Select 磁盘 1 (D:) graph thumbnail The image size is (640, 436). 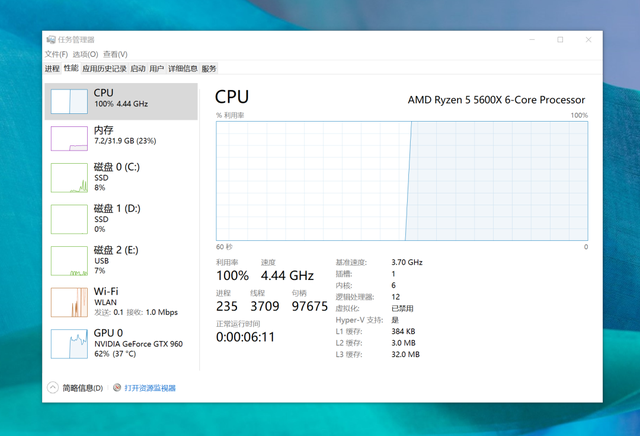pyautogui.click(x=69, y=219)
